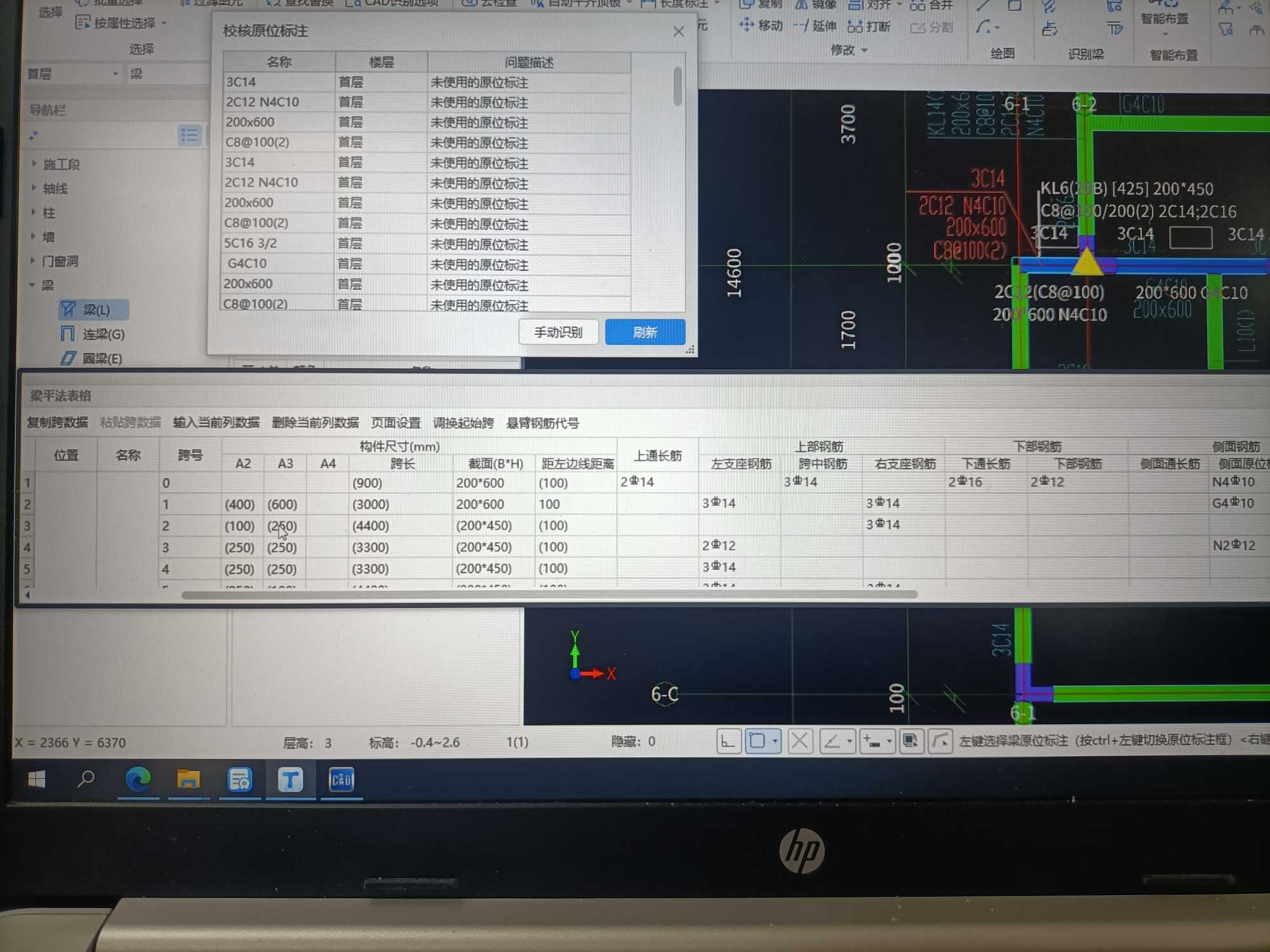Viewport: 1270px width, 952px height.
Task: Click the overlap selection status icon
Action: click(911, 741)
